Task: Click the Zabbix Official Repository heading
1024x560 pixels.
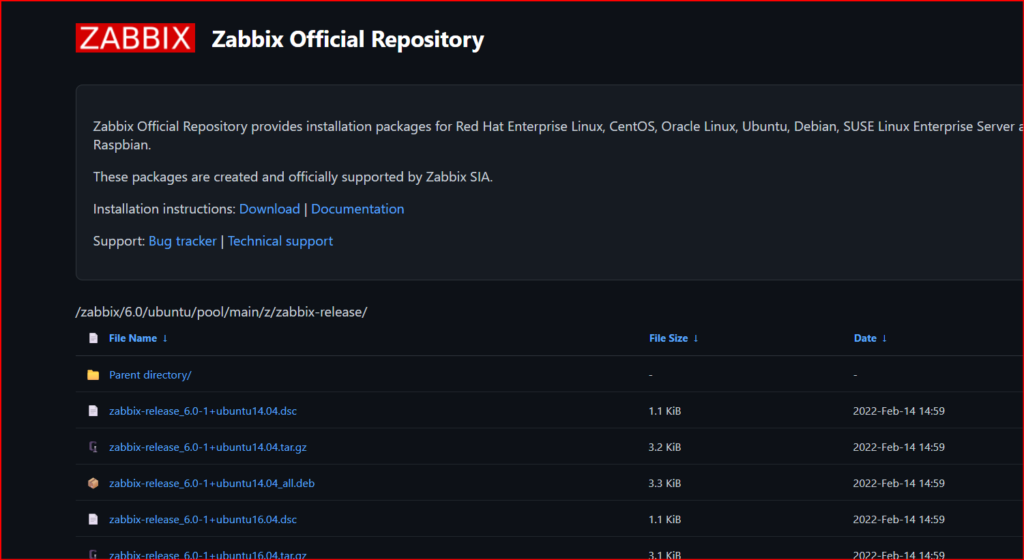Action: (347, 39)
